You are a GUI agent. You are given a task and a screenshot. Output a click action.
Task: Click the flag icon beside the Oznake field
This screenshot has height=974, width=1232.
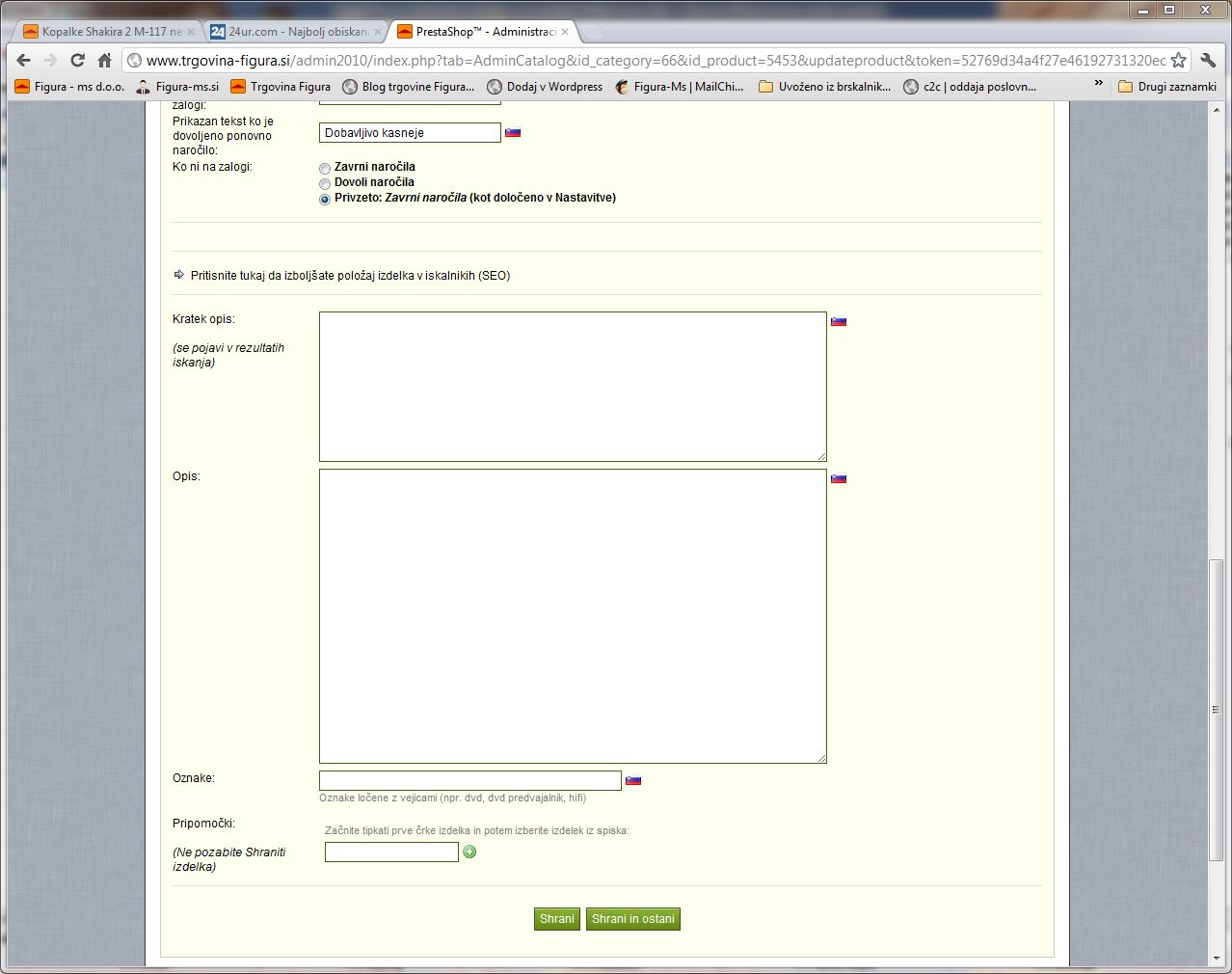point(633,780)
